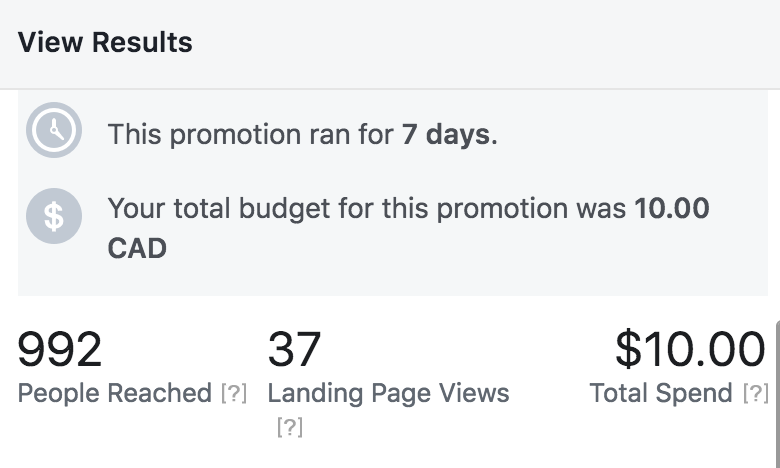This screenshot has height=468, width=780.
Task: Click the bold CAD currency text
Action: pos(137,248)
